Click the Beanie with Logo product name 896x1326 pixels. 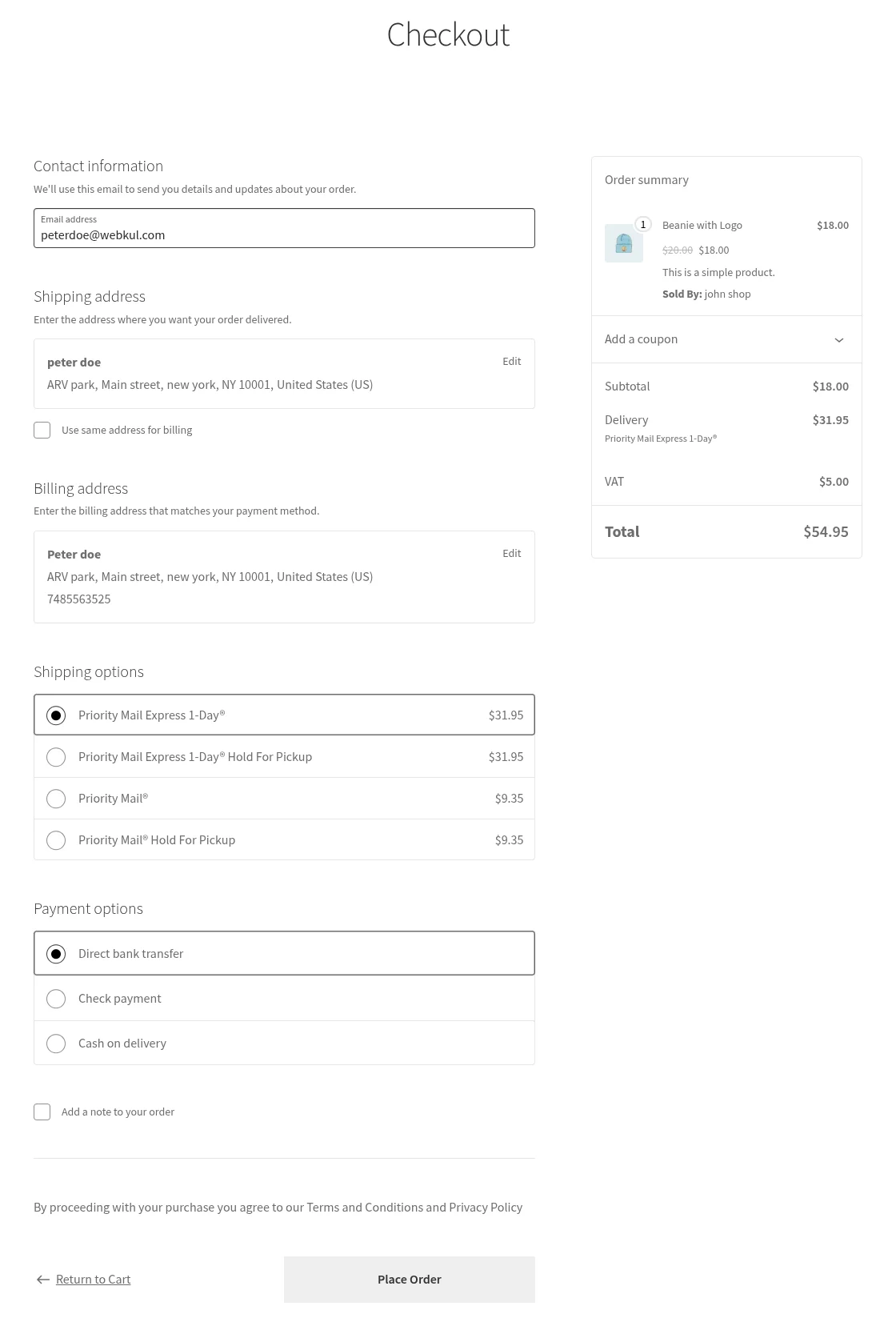click(x=702, y=226)
